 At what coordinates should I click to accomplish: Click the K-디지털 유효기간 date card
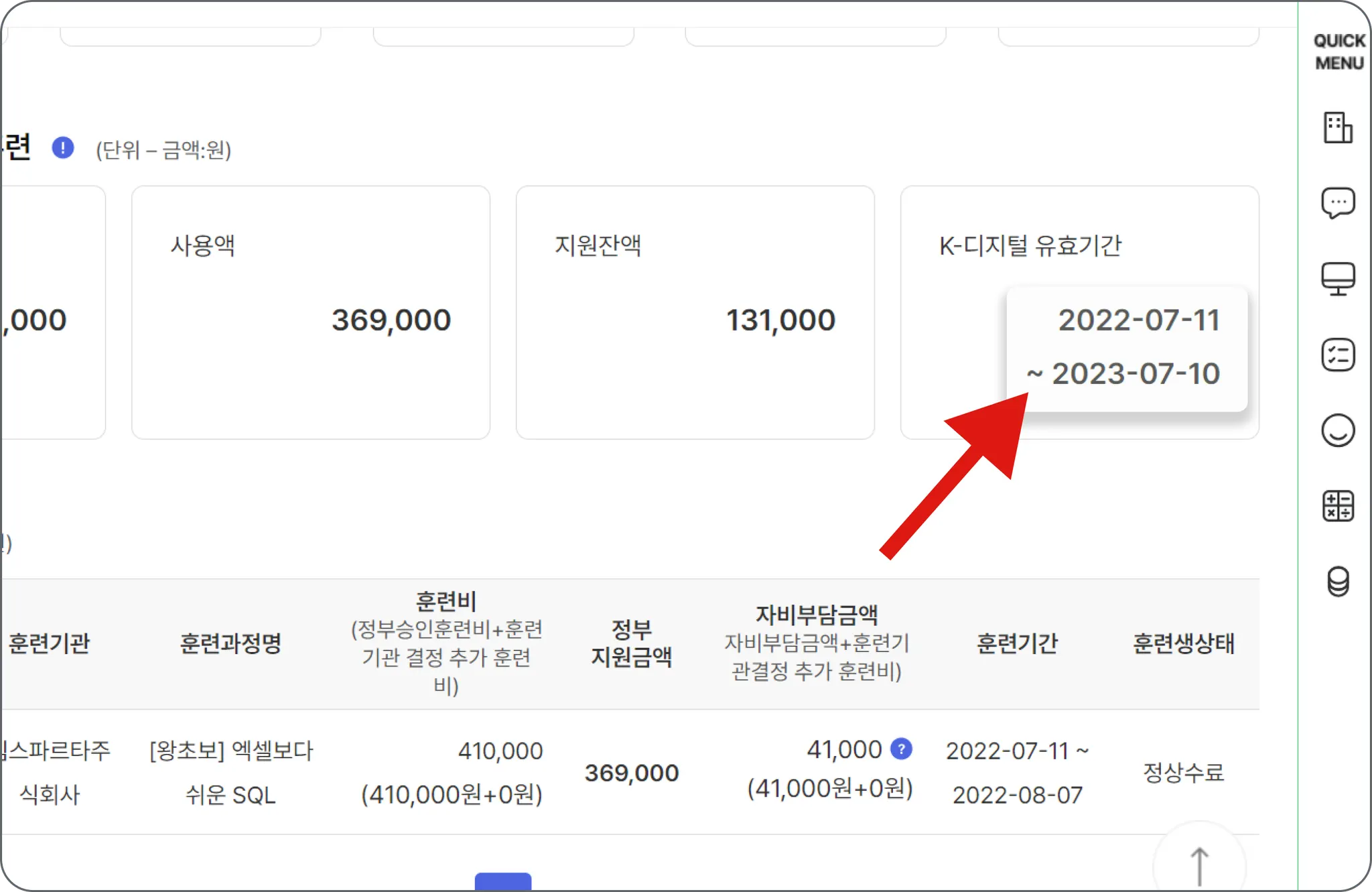[x=1127, y=347]
